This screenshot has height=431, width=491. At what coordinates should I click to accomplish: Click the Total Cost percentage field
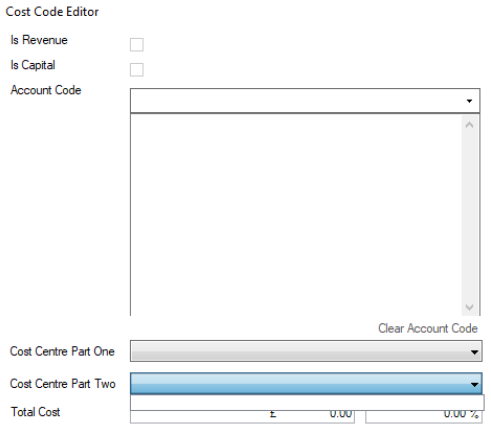click(x=424, y=417)
